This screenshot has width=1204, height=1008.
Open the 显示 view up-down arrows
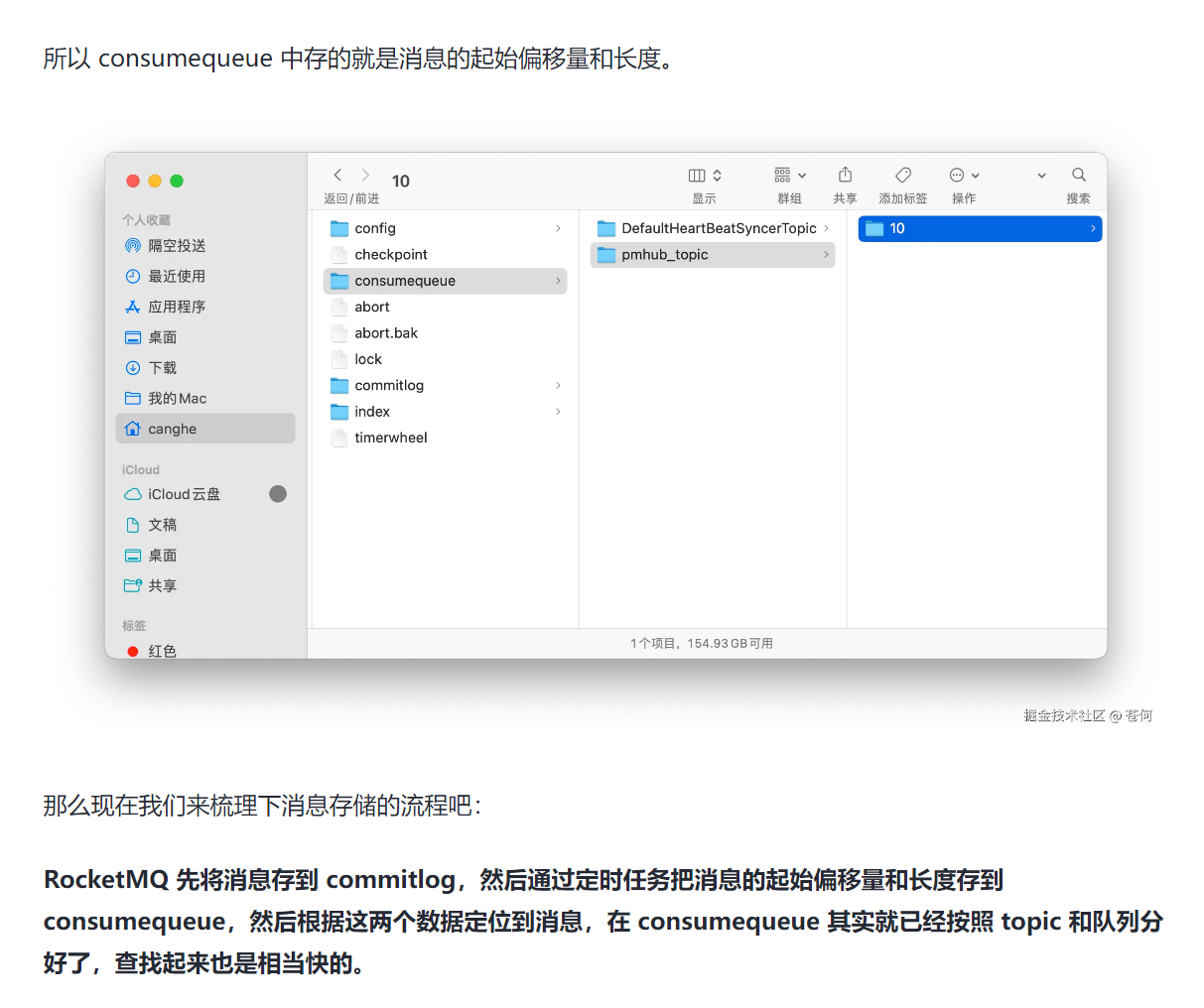tap(717, 176)
